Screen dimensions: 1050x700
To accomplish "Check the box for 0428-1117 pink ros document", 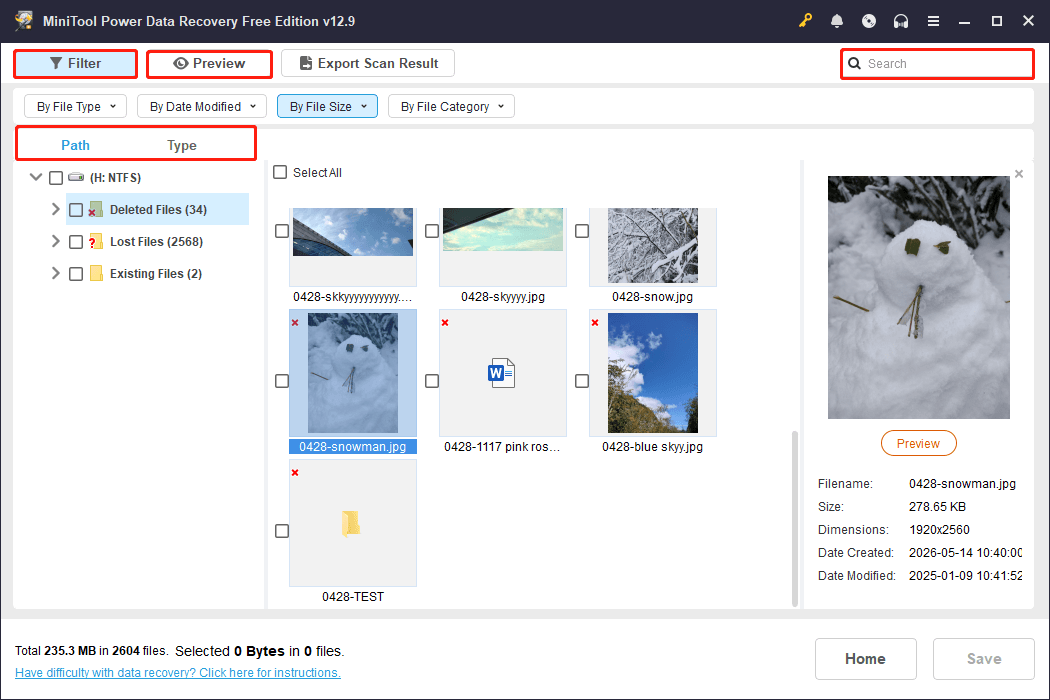I will 432,380.
